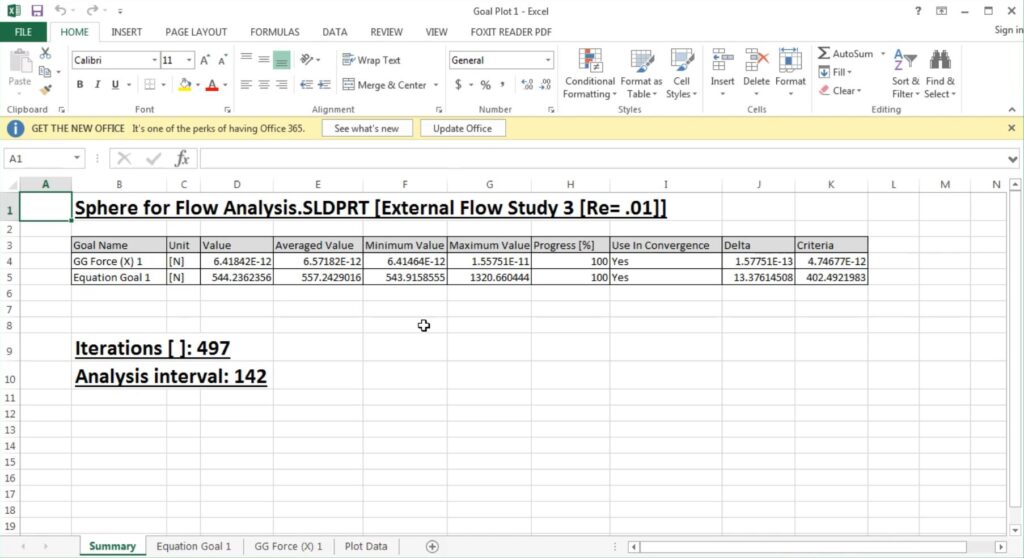Open Conditional Formatting menu
Image resolution: width=1024 pixels, height=558 pixels.
point(590,74)
